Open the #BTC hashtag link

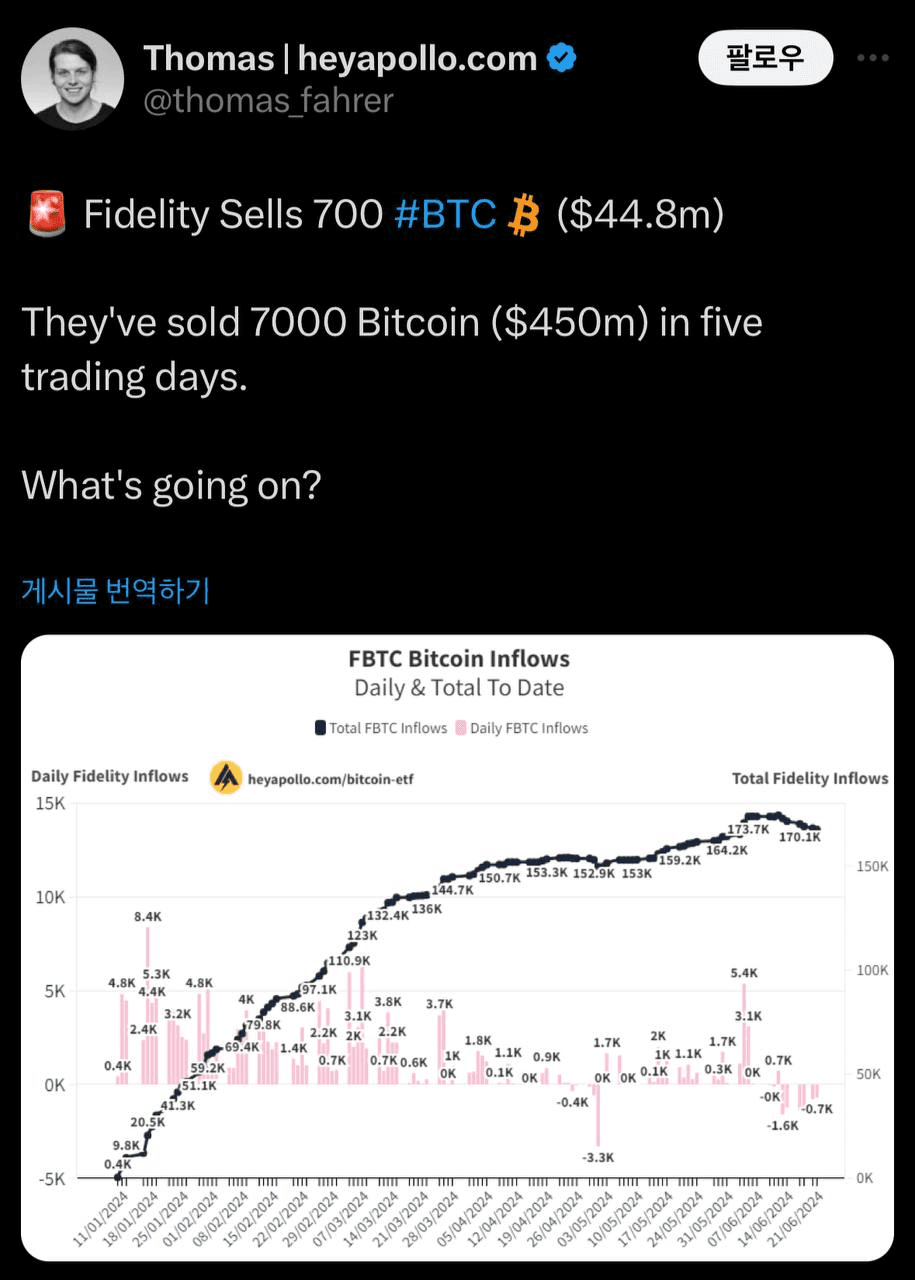coord(445,214)
